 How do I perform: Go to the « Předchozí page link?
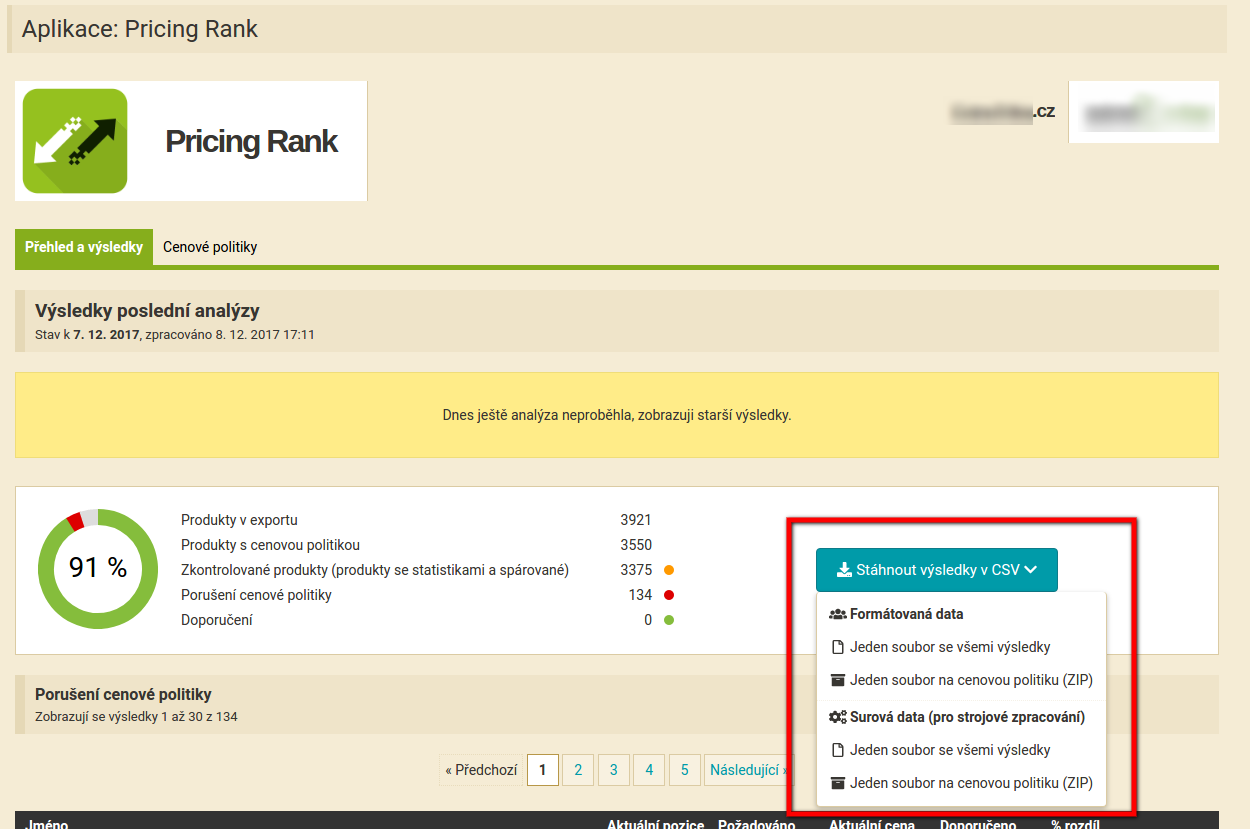(481, 770)
